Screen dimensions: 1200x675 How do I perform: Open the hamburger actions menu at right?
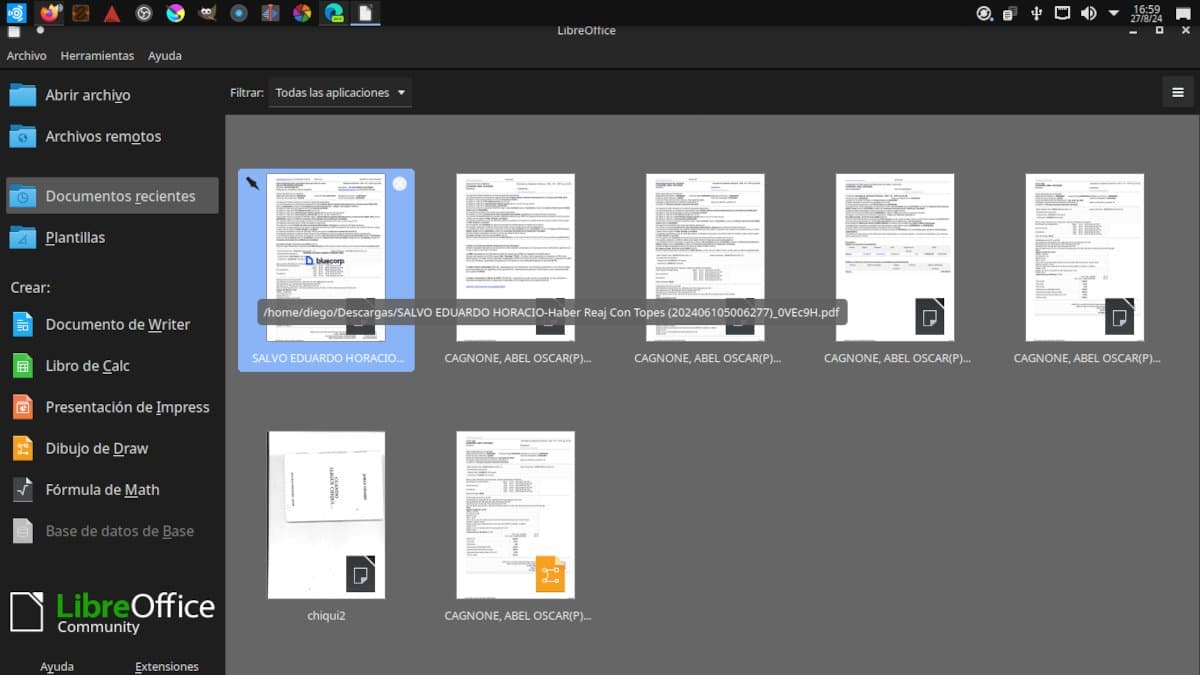tap(1177, 93)
